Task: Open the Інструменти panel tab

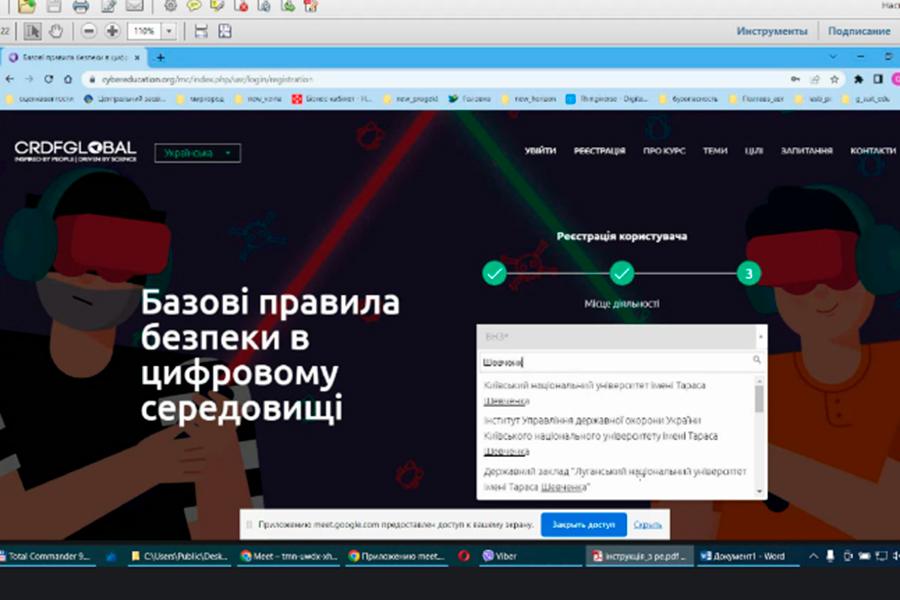Action: (x=771, y=31)
